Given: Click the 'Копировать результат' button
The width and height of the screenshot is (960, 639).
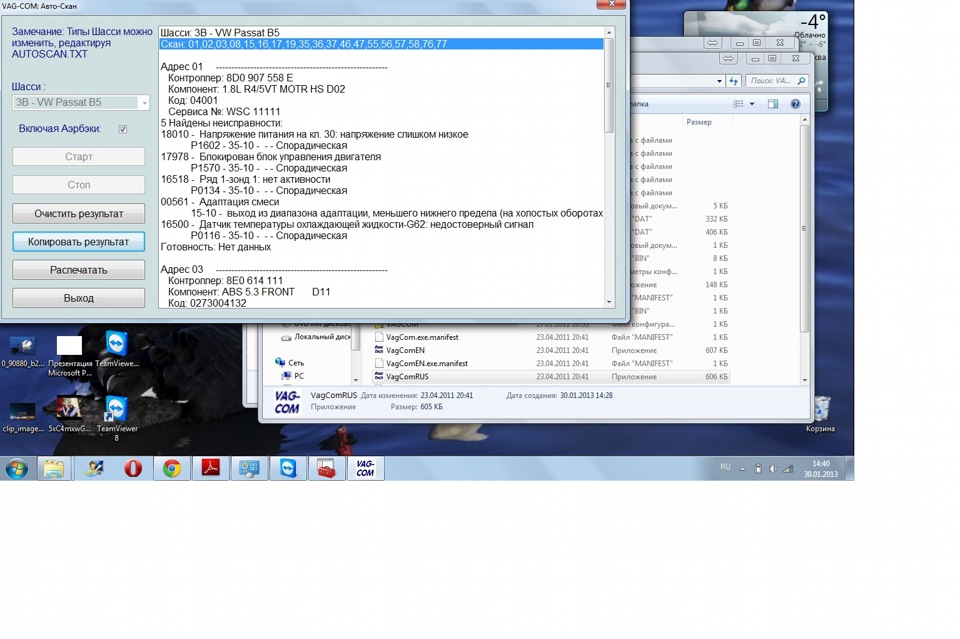Looking at the screenshot, I should click(78, 242).
